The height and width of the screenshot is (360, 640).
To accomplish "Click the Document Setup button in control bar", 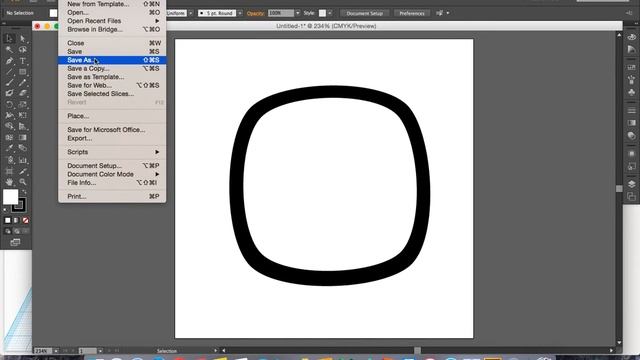I will [x=364, y=13].
